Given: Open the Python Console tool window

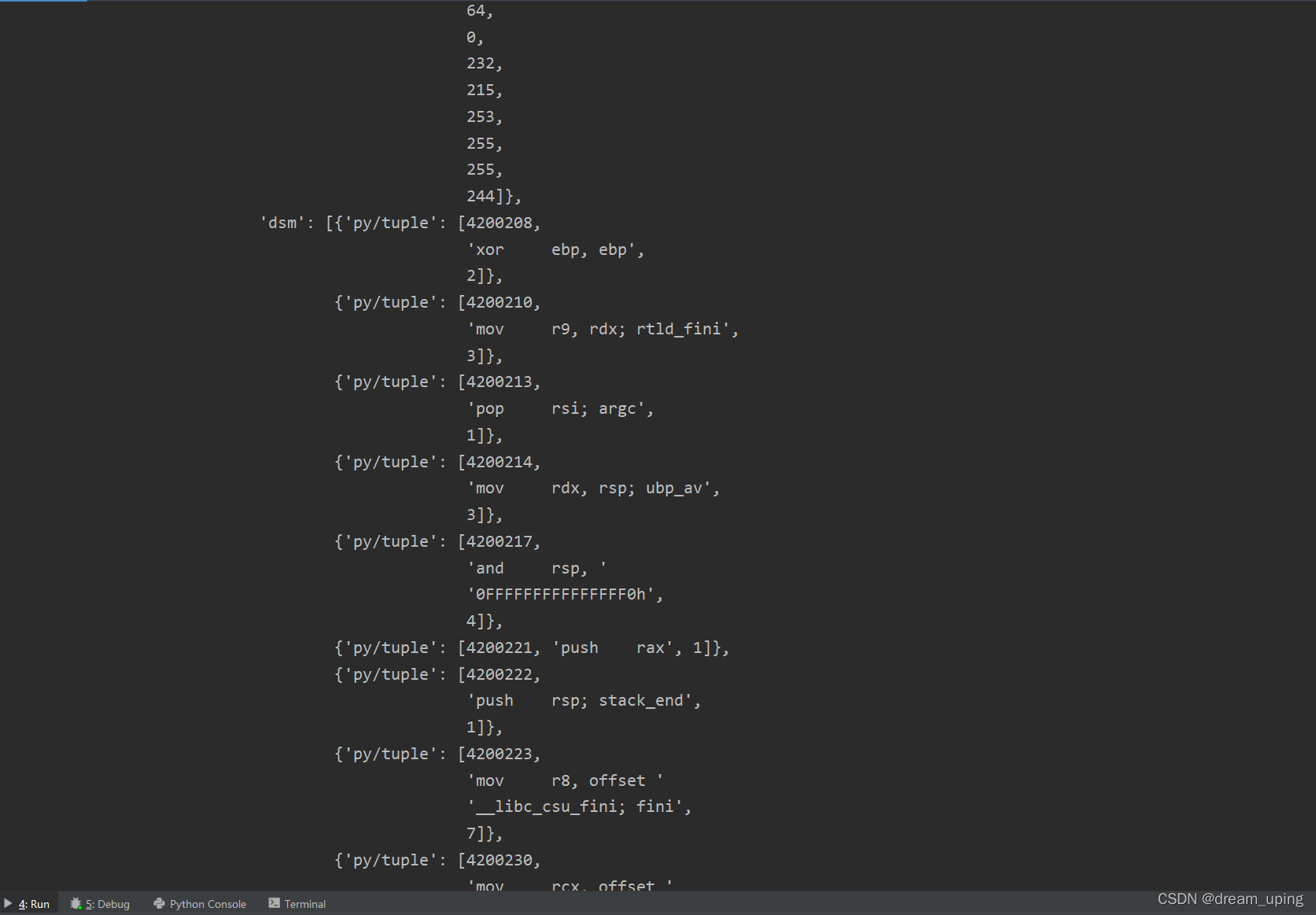Looking at the screenshot, I should (x=207, y=903).
